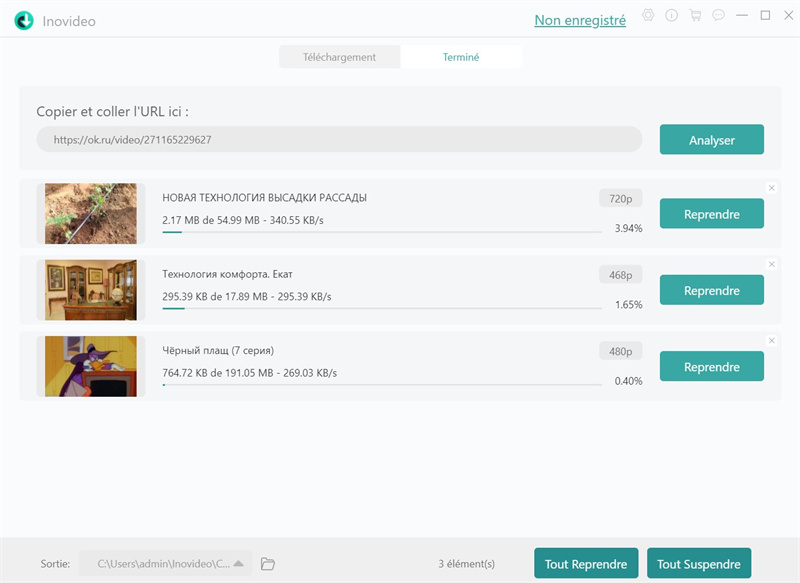This screenshot has height=583, width=800.
Task: Open the info icon in title bar
Action: pyautogui.click(x=671, y=15)
